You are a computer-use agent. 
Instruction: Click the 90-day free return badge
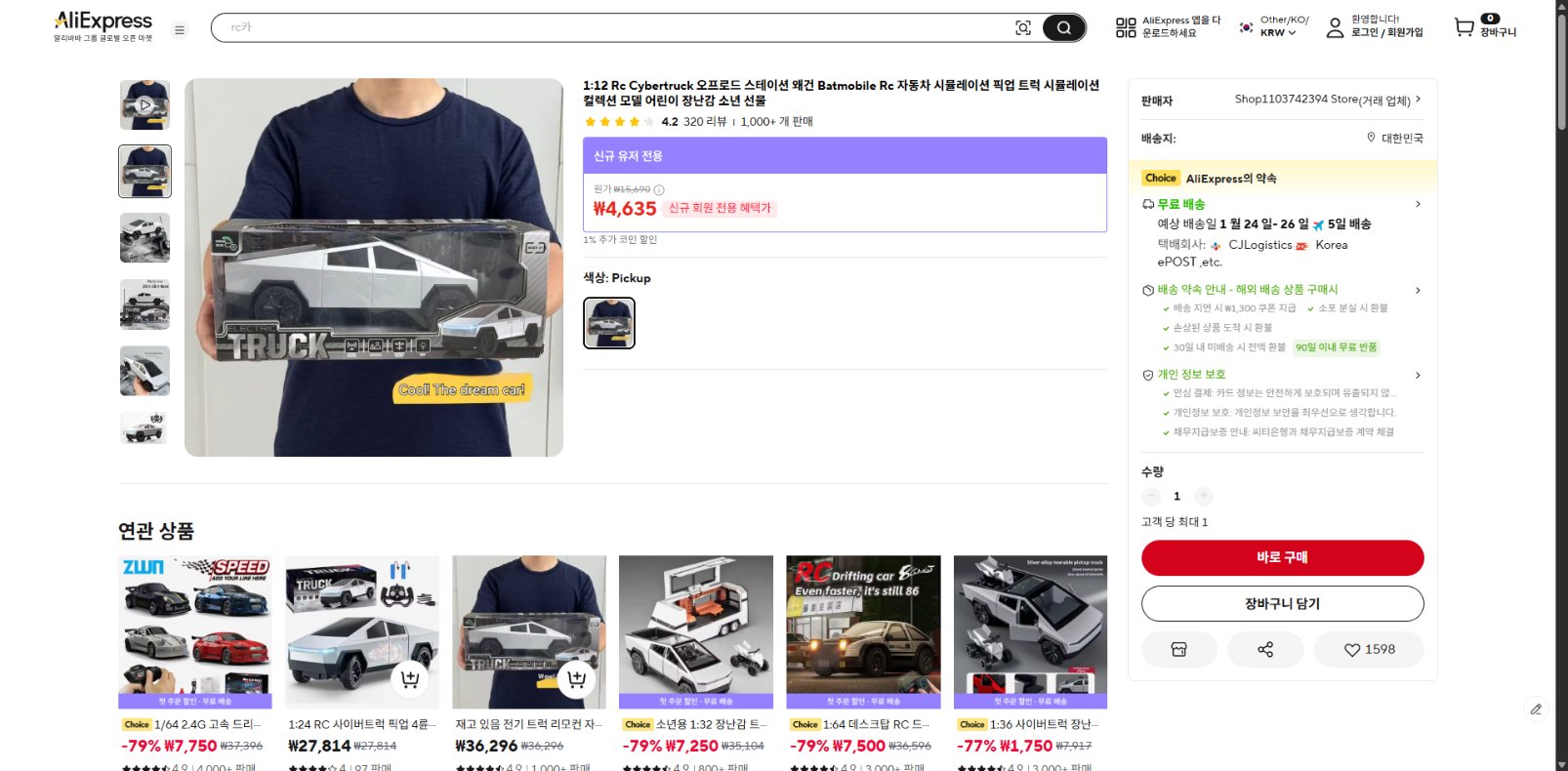(1336, 347)
